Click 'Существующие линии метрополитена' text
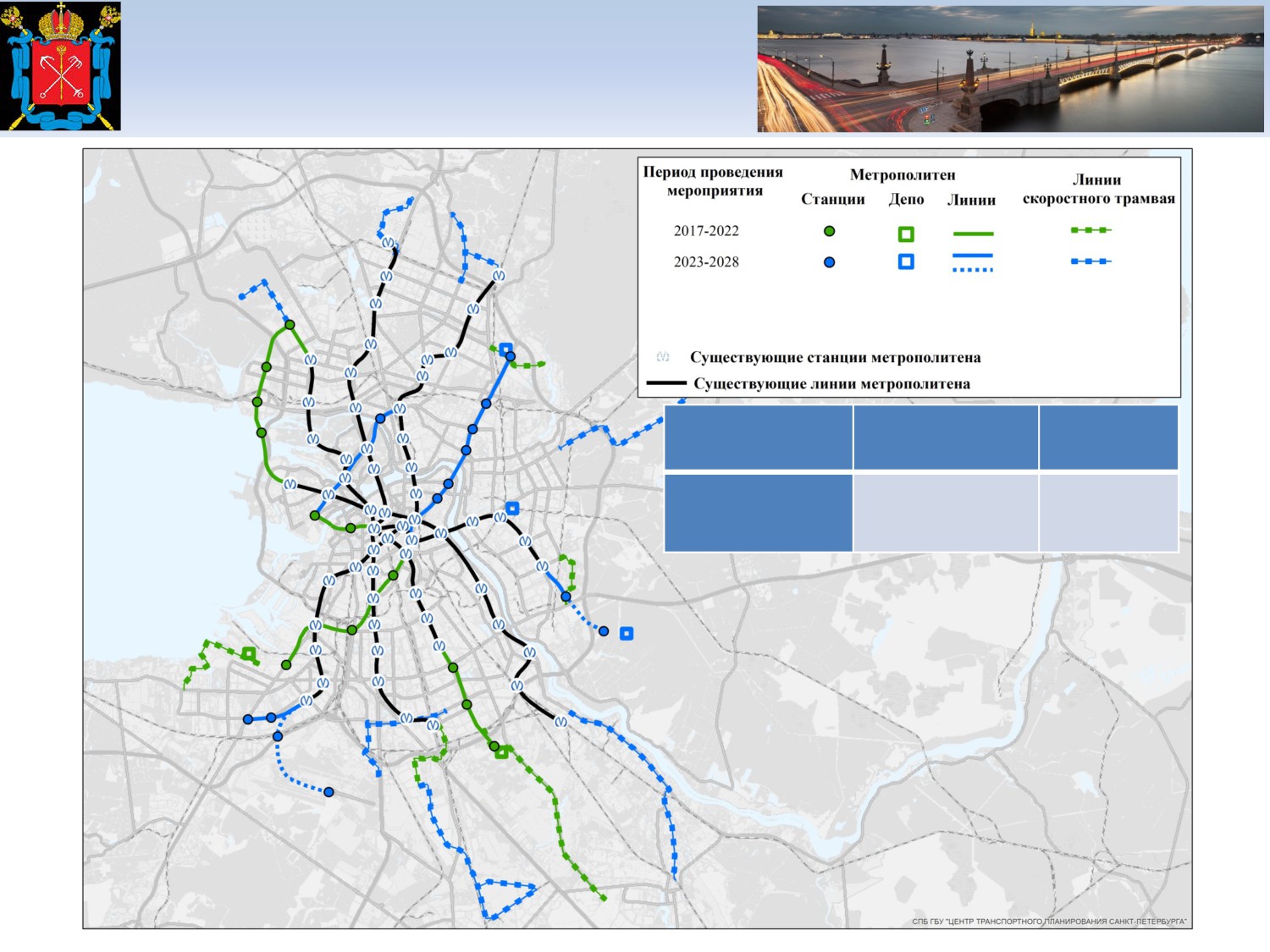 (831, 383)
